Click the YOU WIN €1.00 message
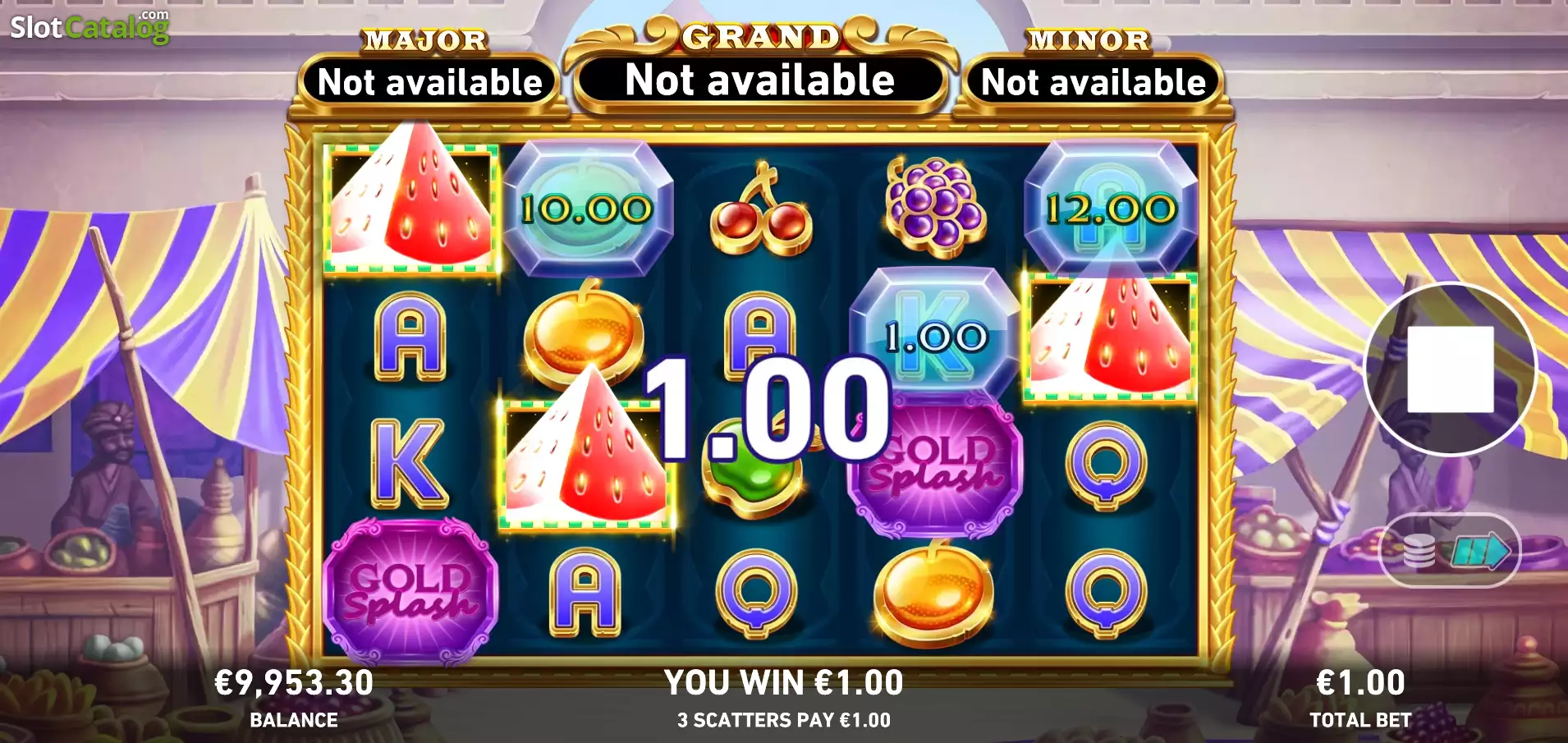Screen dimensions: 1568x743 pos(783,682)
